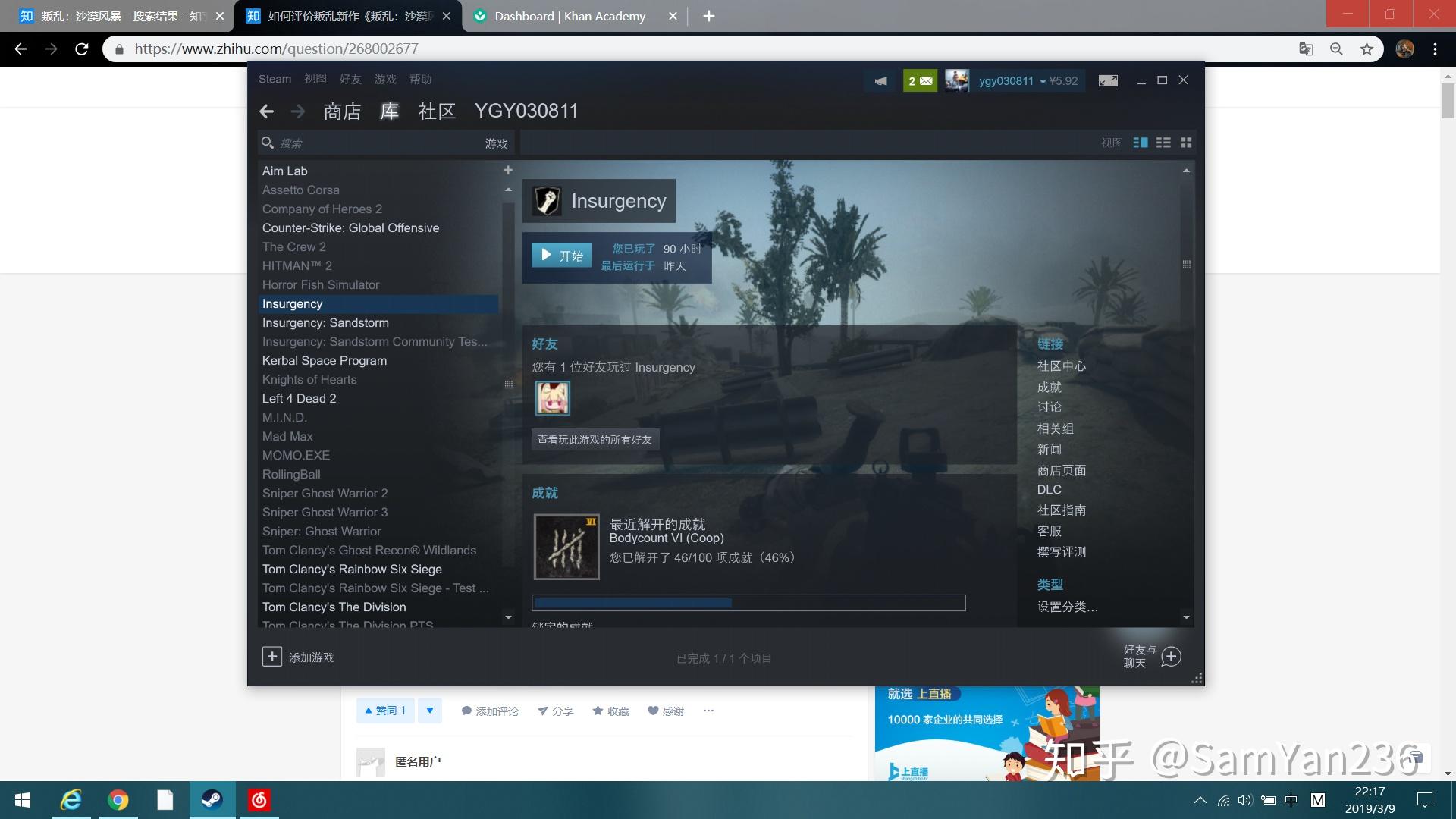Viewport: 1456px width, 819px height.
Task: Click the achievements progress bar
Action: click(748, 603)
